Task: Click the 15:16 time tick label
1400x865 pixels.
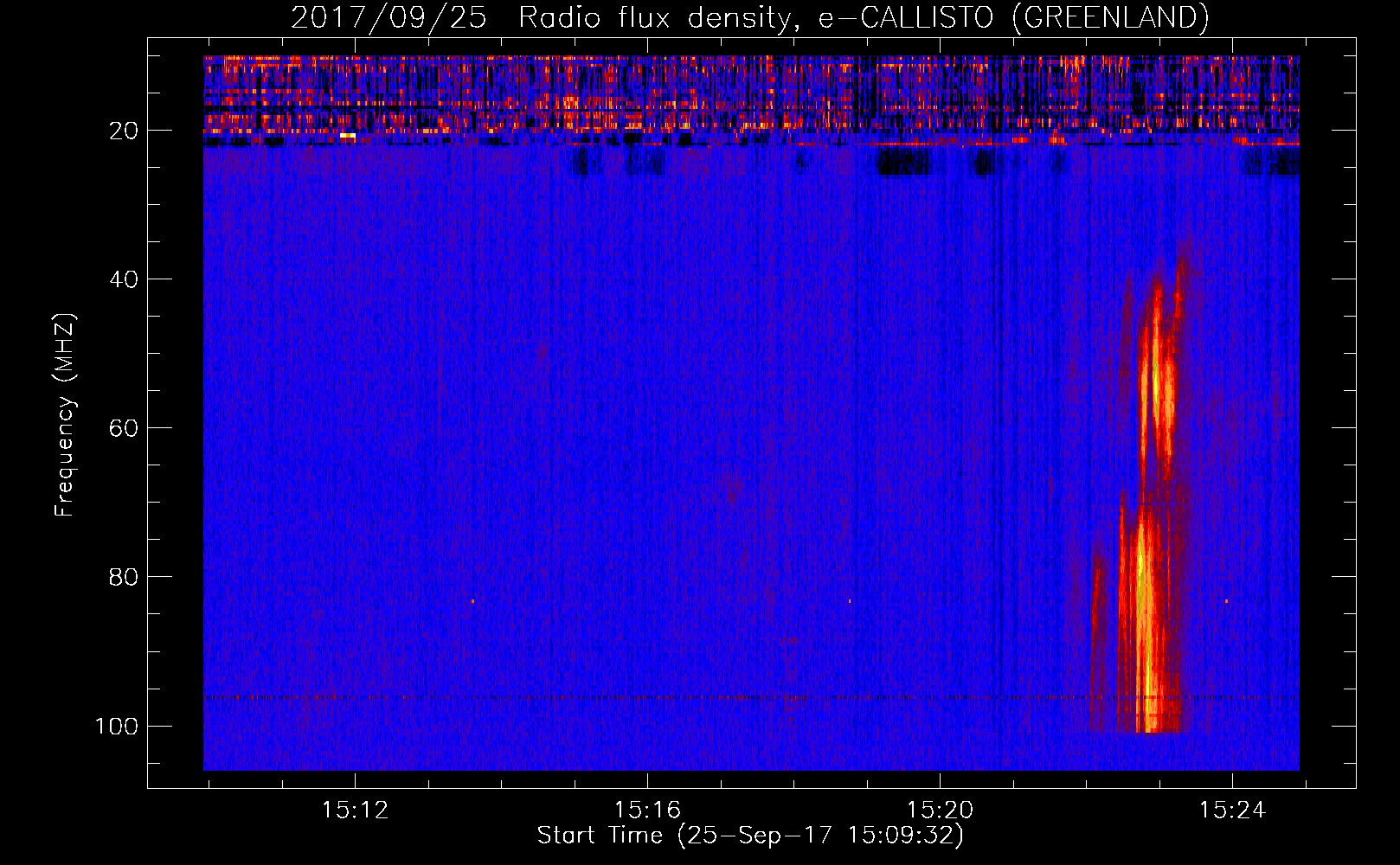Action: click(647, 811)
